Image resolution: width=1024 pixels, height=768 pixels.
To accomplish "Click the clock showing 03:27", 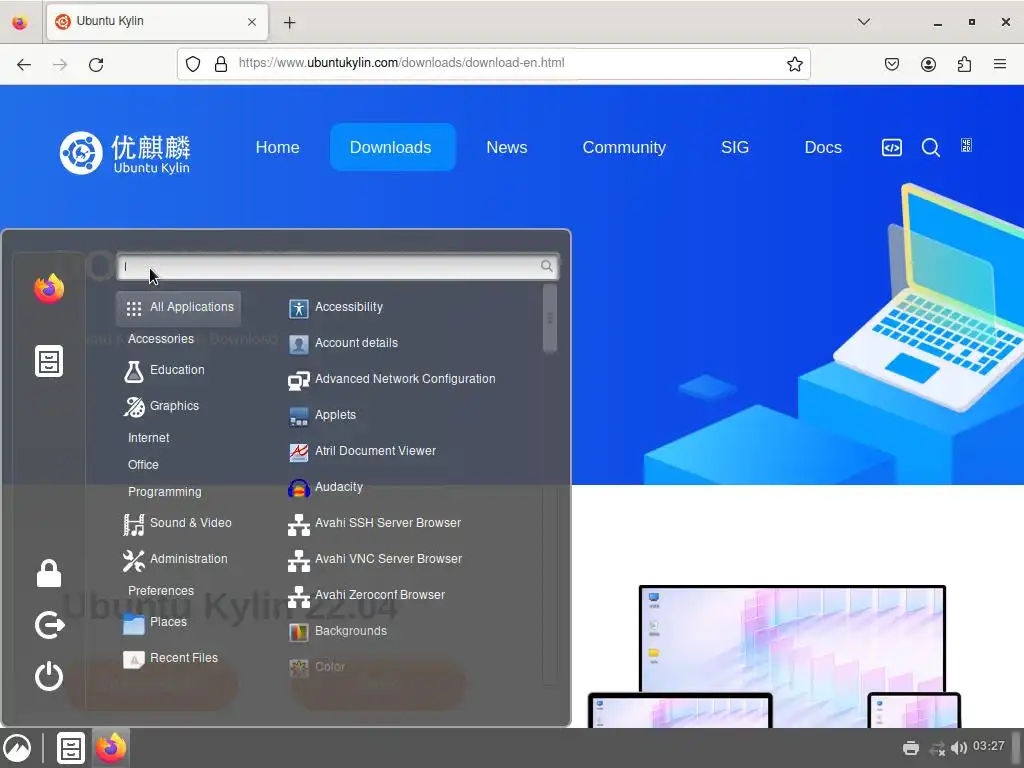I will pos(988,746).
